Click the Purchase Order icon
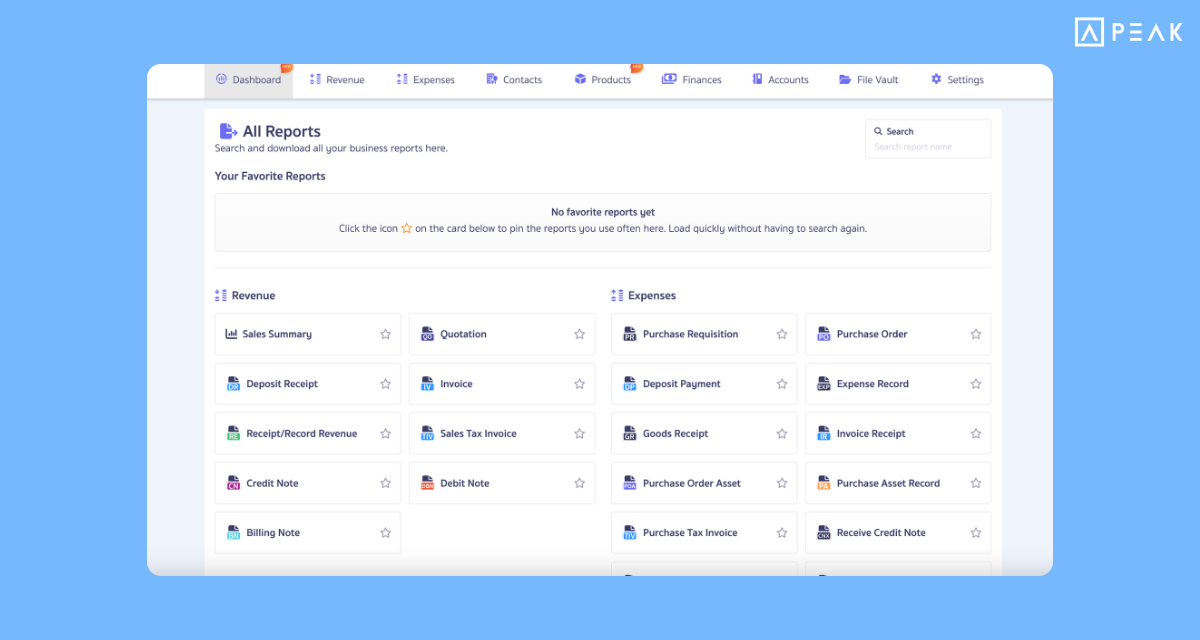The height and width of the screenshot is (640, 1200). (823, 334)
